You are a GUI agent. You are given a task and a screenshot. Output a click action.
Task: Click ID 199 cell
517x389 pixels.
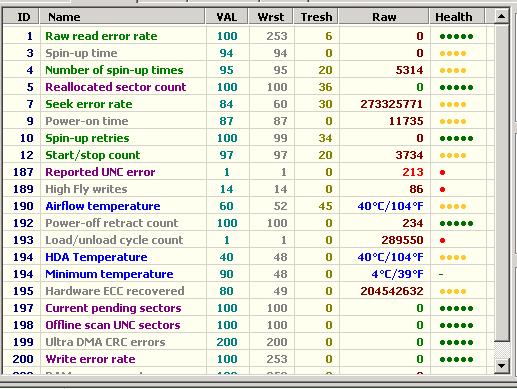click(23, 342)
